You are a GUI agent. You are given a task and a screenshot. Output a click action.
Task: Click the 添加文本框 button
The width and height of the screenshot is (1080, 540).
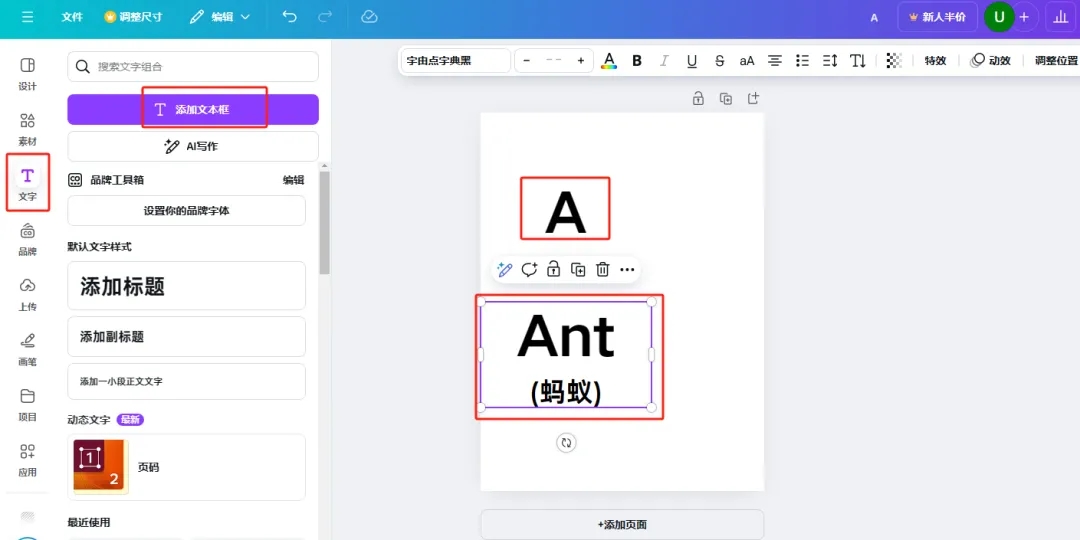tap(193, 109)
